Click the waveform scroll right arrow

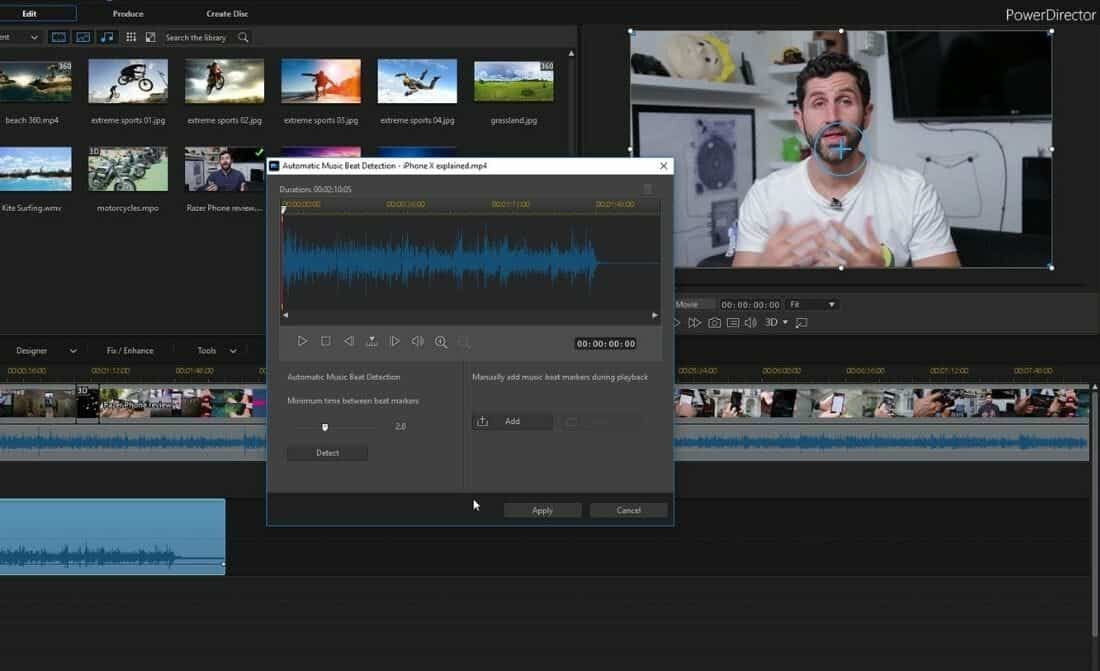coord(655,315)
